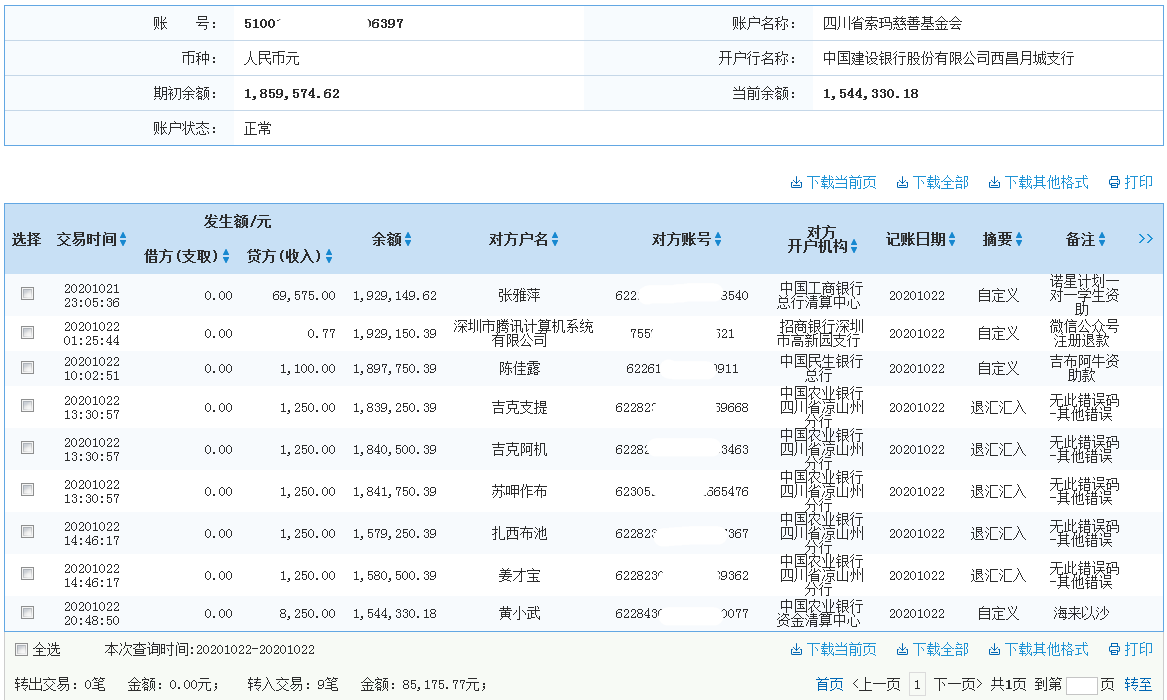The height and width of the screenshot is (700, 1167).
Task: Click the print icon at page bottom
Action: click(x=1115, y=649)
